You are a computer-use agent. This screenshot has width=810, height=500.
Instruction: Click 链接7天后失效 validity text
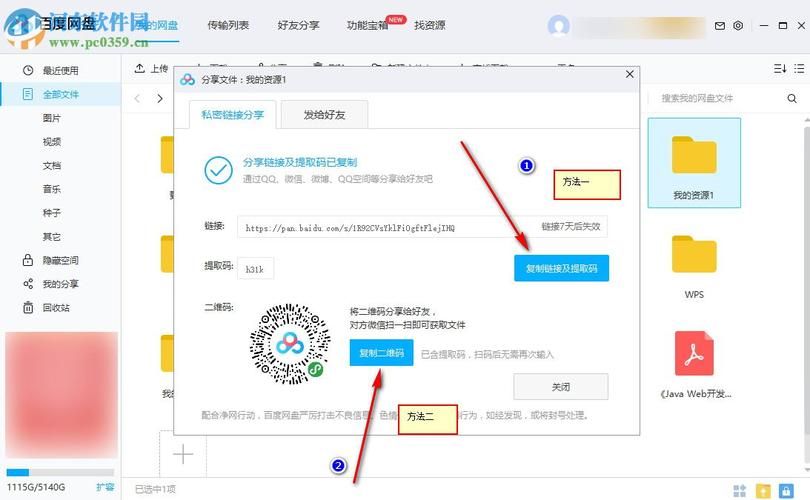[x=571, y=226]
